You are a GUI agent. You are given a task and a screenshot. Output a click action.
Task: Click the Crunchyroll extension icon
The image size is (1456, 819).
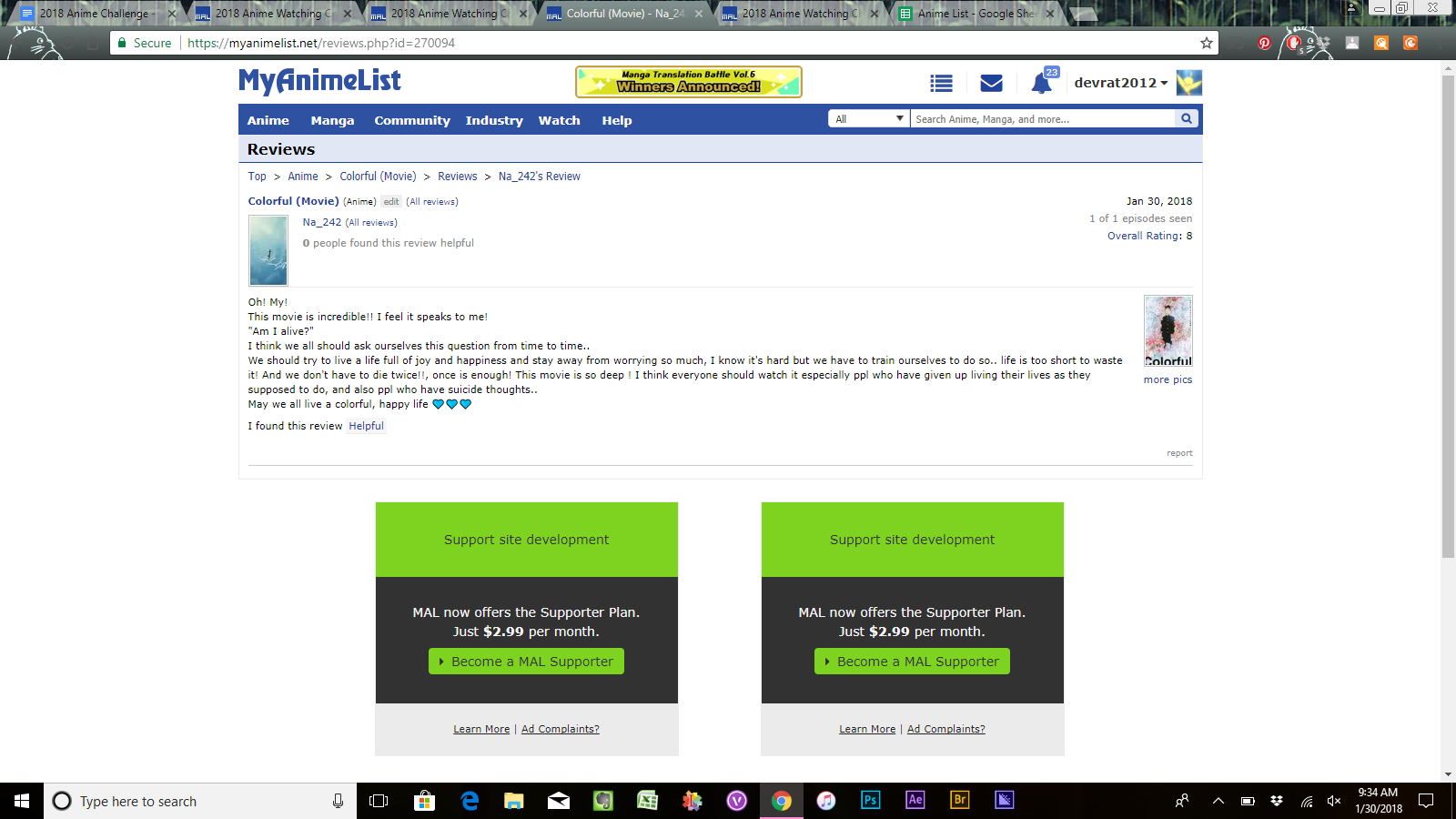tap(1410, 43)
